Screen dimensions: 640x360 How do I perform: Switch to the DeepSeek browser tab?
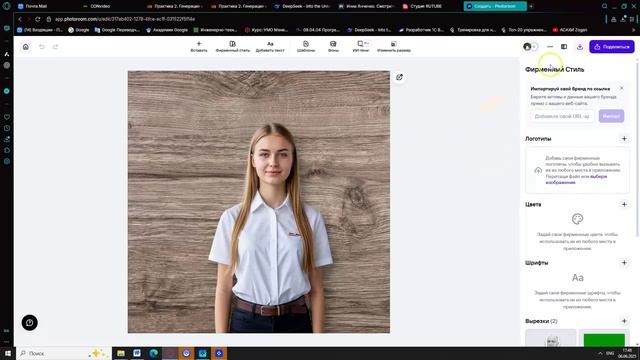[x=302, y=6]
